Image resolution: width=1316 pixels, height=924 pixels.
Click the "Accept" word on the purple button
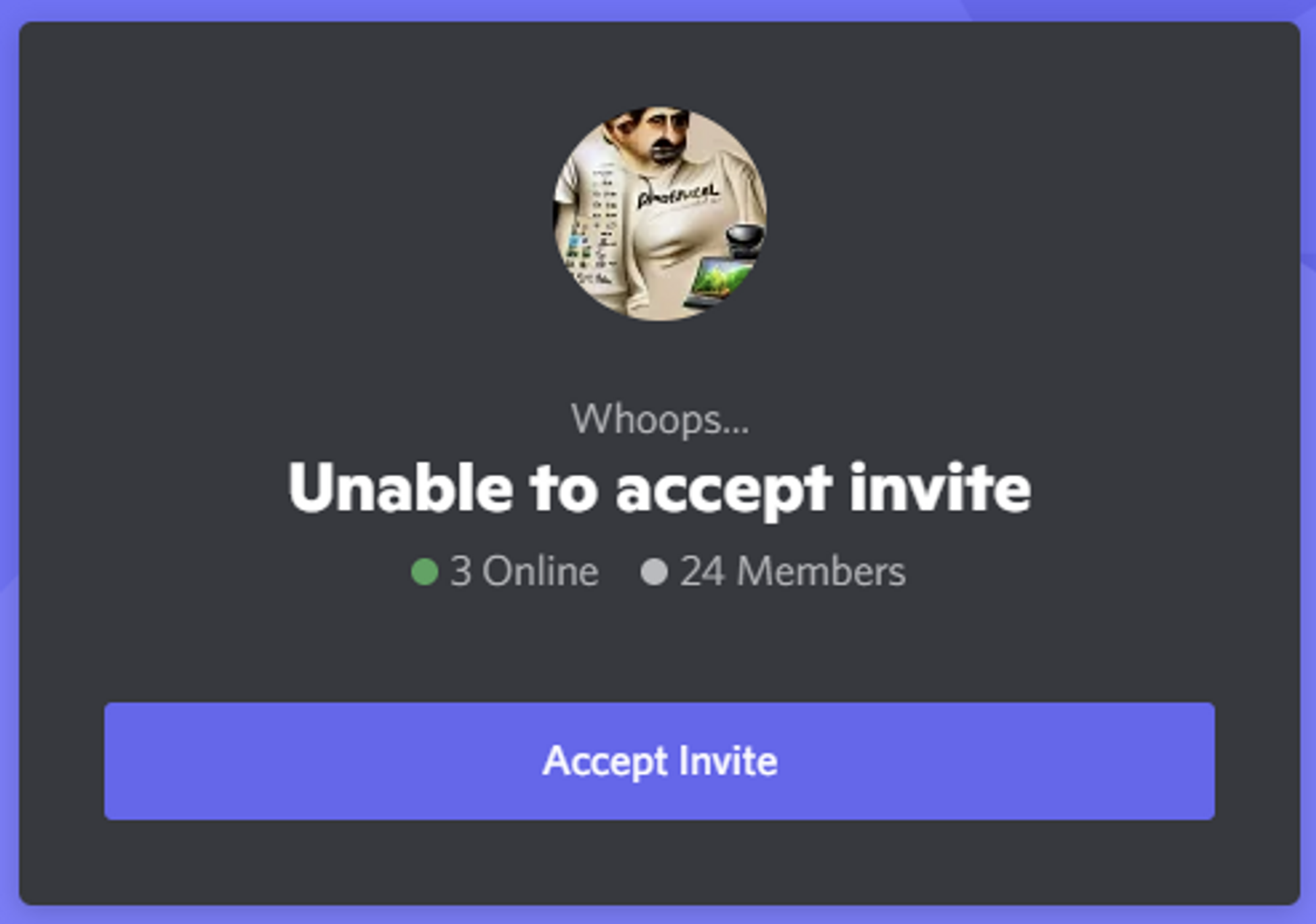(605, 762)
